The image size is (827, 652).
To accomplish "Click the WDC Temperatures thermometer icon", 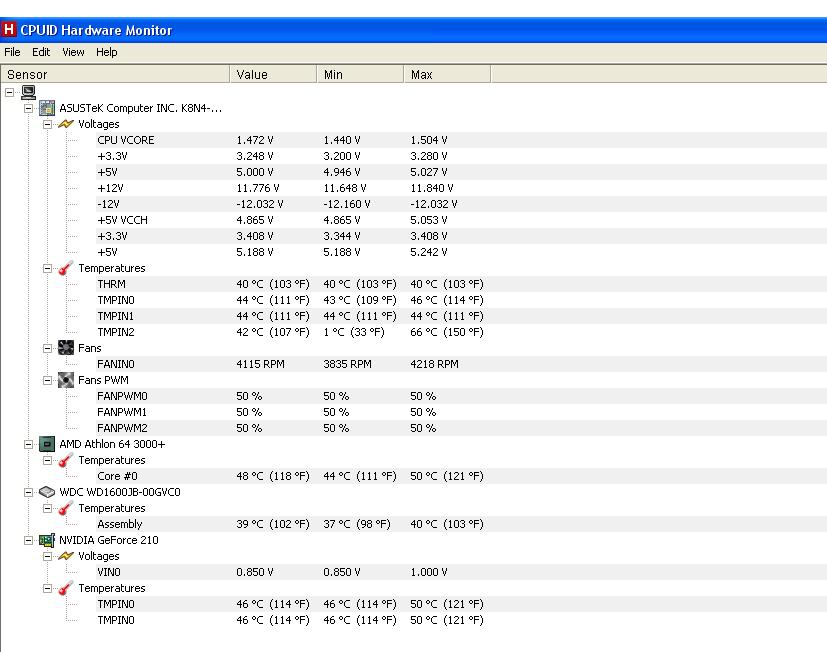I will (x=65, y=508).
